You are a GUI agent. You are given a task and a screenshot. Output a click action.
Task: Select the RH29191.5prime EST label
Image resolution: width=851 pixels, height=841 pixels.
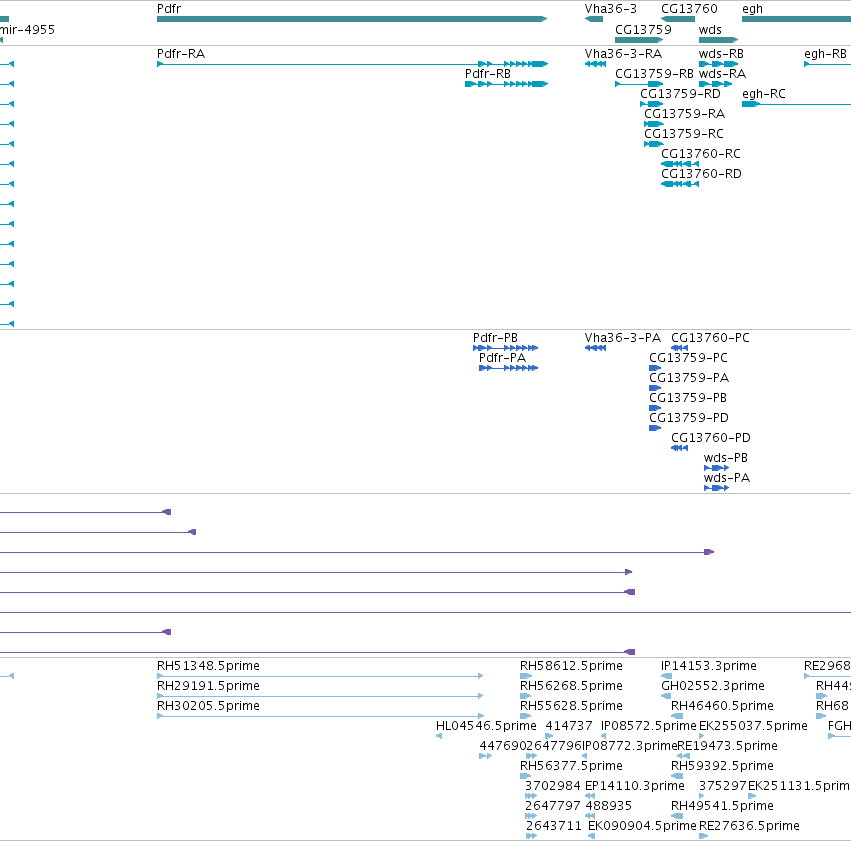(208, 686)
